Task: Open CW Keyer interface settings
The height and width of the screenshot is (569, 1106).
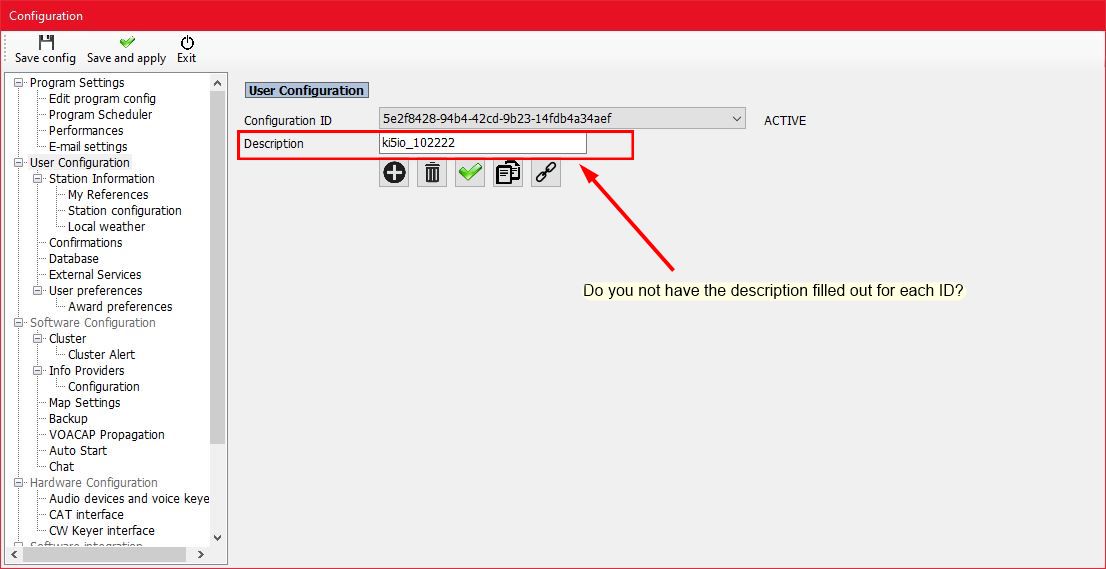Action: [x=102, y=531]
